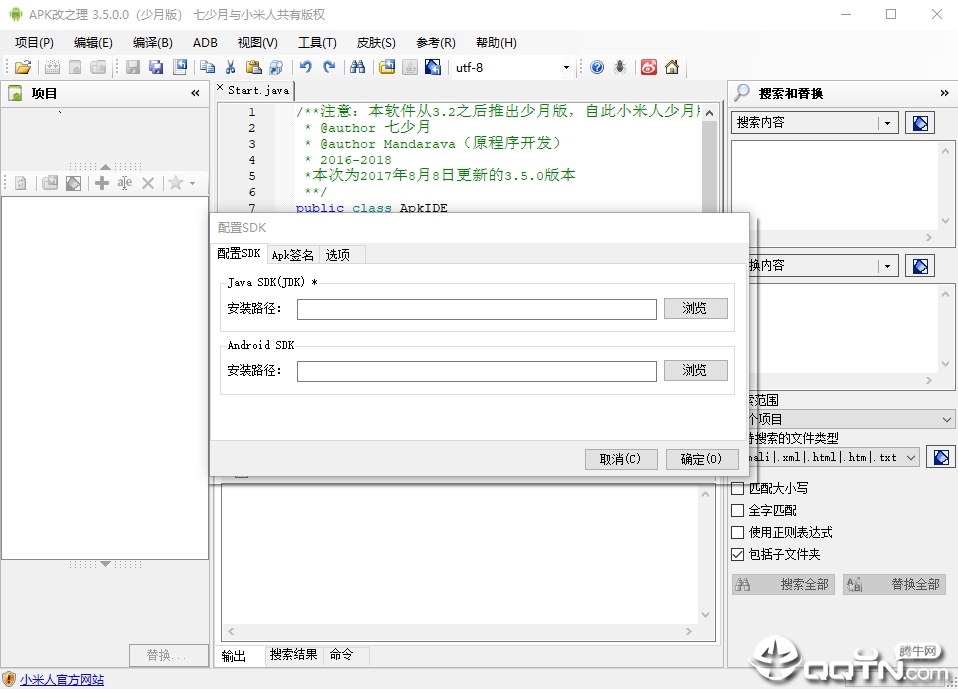Open the 工具(T) menu

[317, 42]
